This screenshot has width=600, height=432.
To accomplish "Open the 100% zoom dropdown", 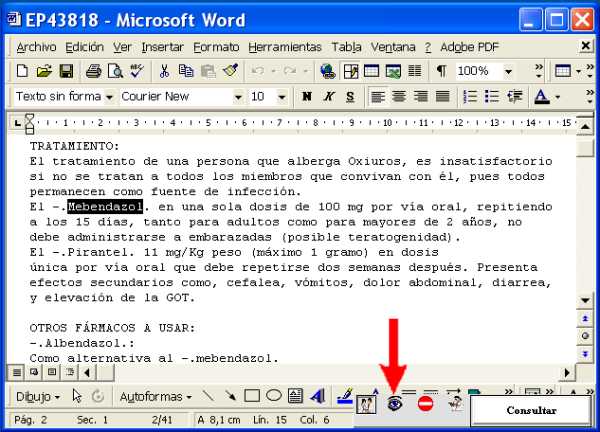I will point(508,72).
